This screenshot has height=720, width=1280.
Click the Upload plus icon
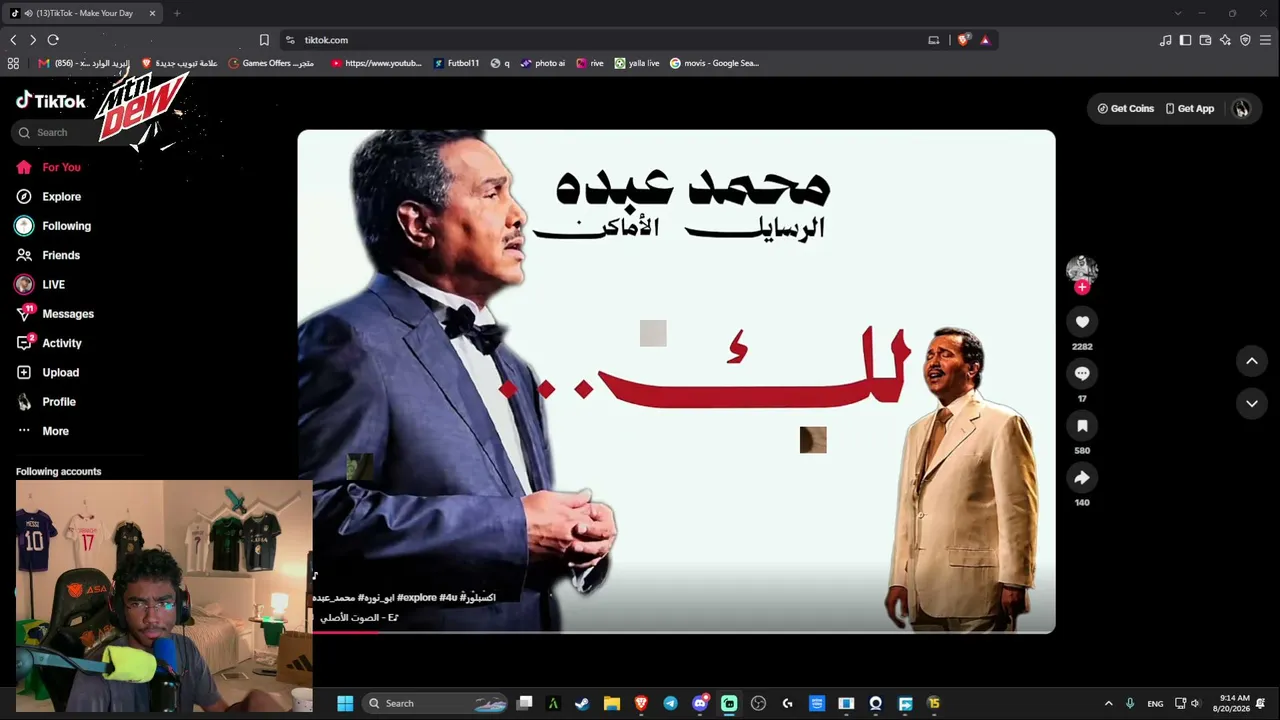(x=24, y=372)
